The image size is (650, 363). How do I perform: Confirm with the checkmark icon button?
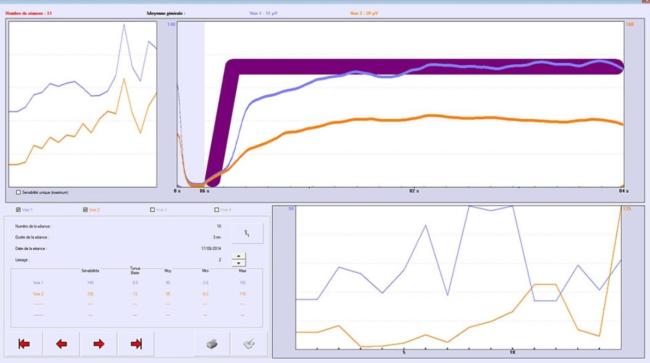point(249,344)
